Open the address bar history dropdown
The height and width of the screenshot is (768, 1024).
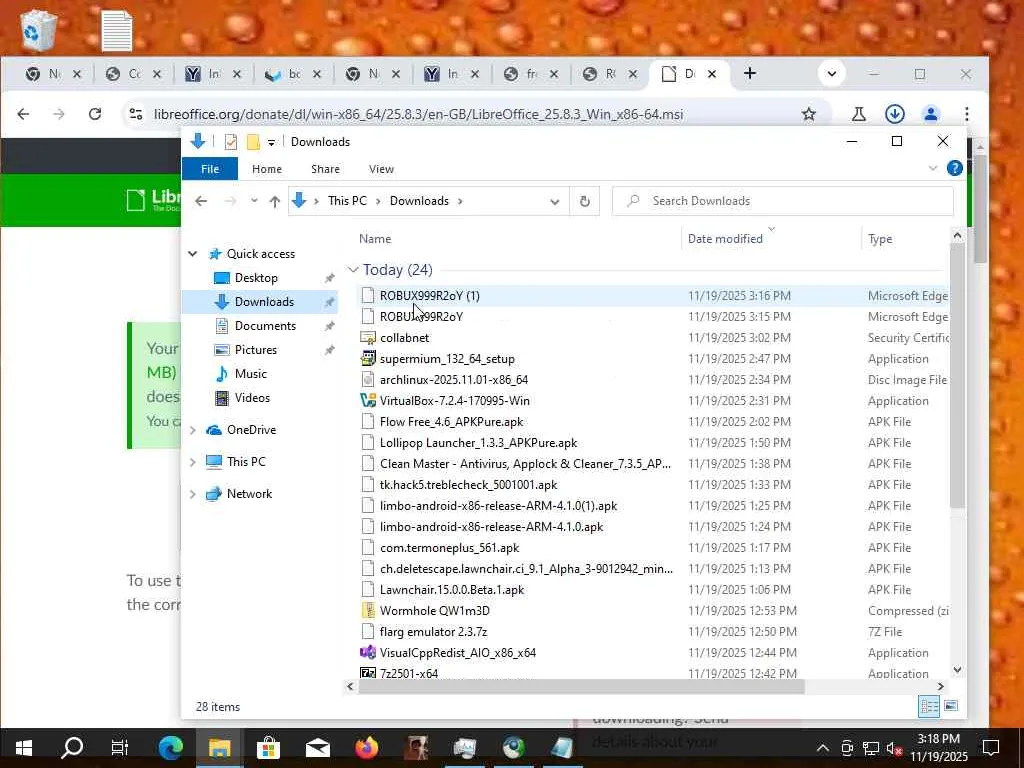click(x=554, y=201)
